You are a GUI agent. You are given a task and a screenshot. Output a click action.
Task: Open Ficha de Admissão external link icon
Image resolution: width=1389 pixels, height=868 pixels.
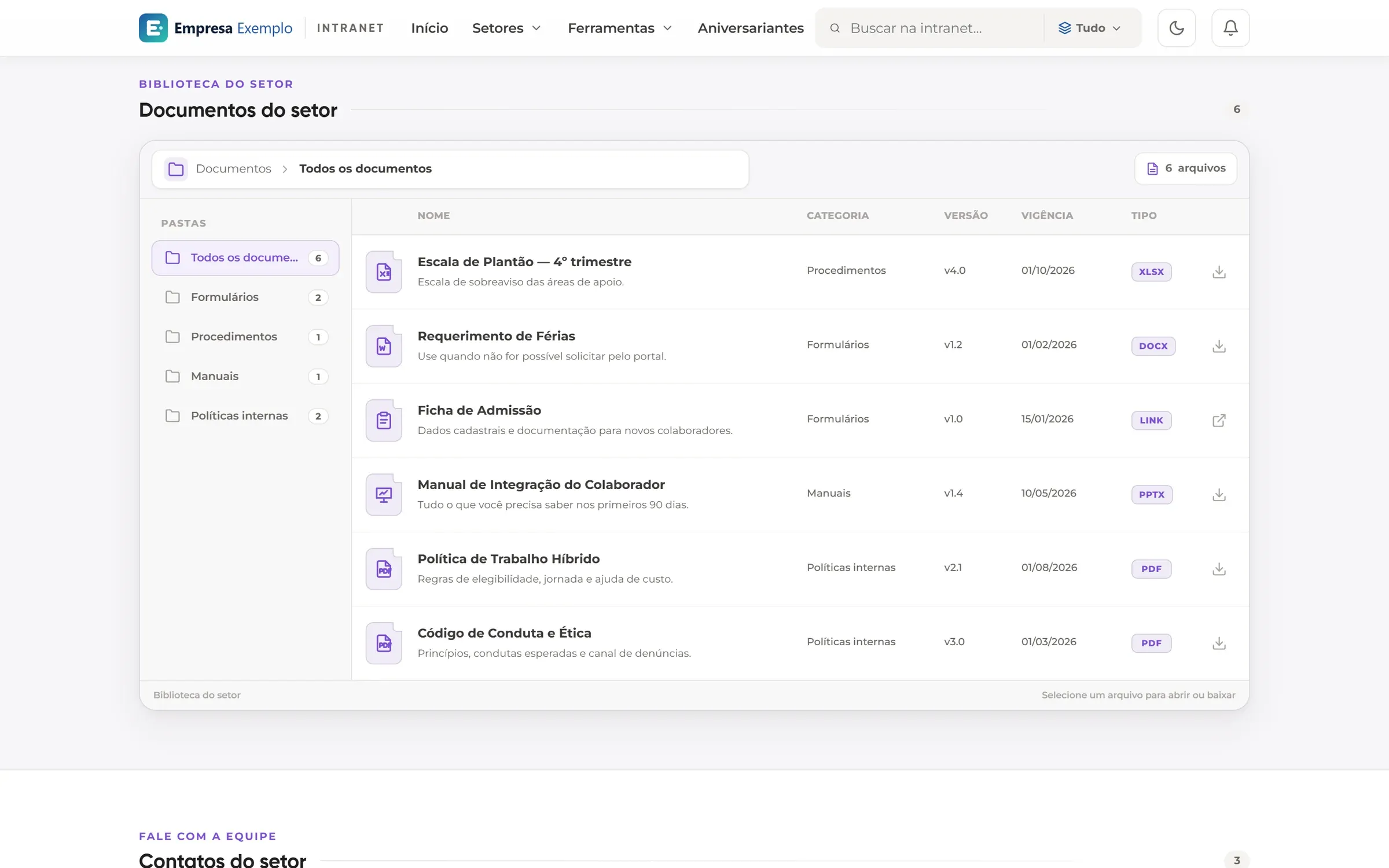coord(1219,420)
